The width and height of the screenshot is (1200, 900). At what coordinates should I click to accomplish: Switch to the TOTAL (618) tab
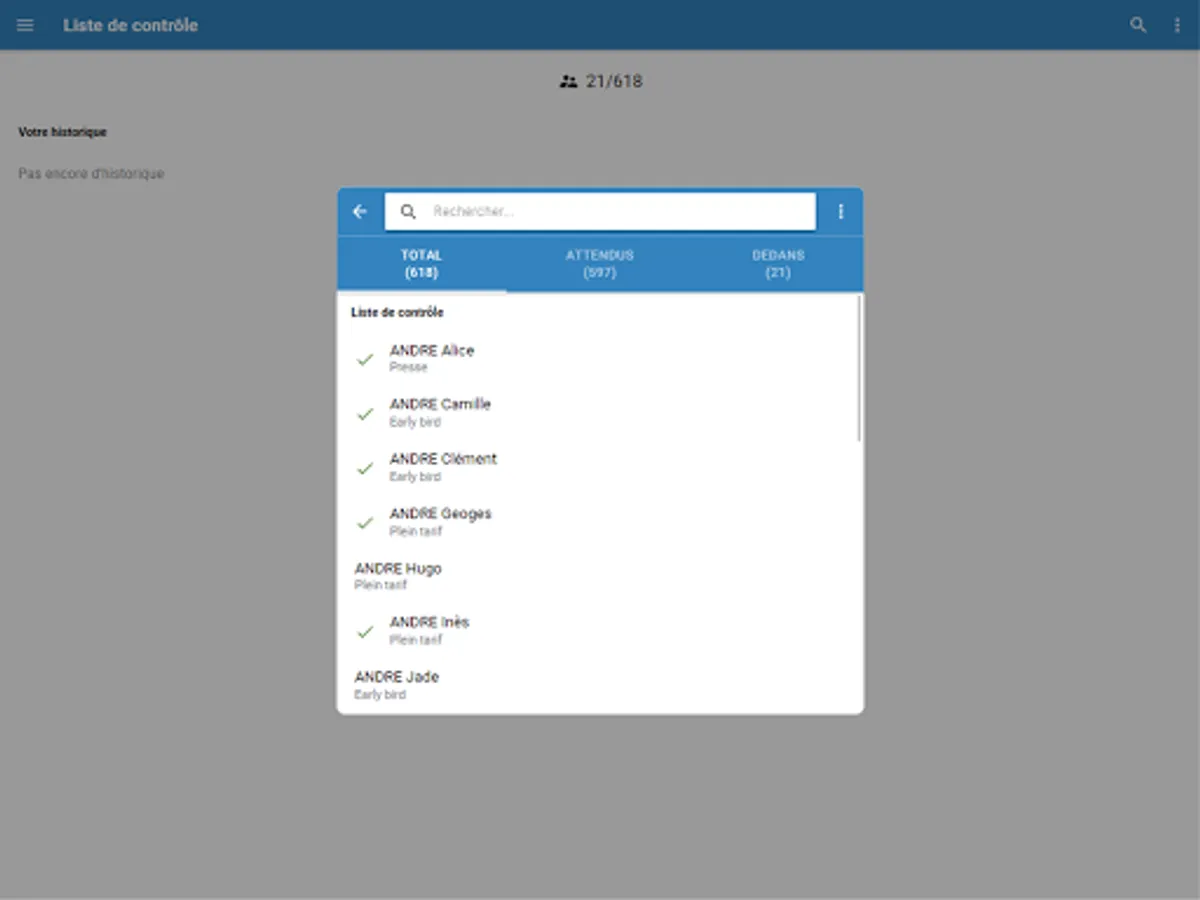pyautogui.click(x=421, y=264)
